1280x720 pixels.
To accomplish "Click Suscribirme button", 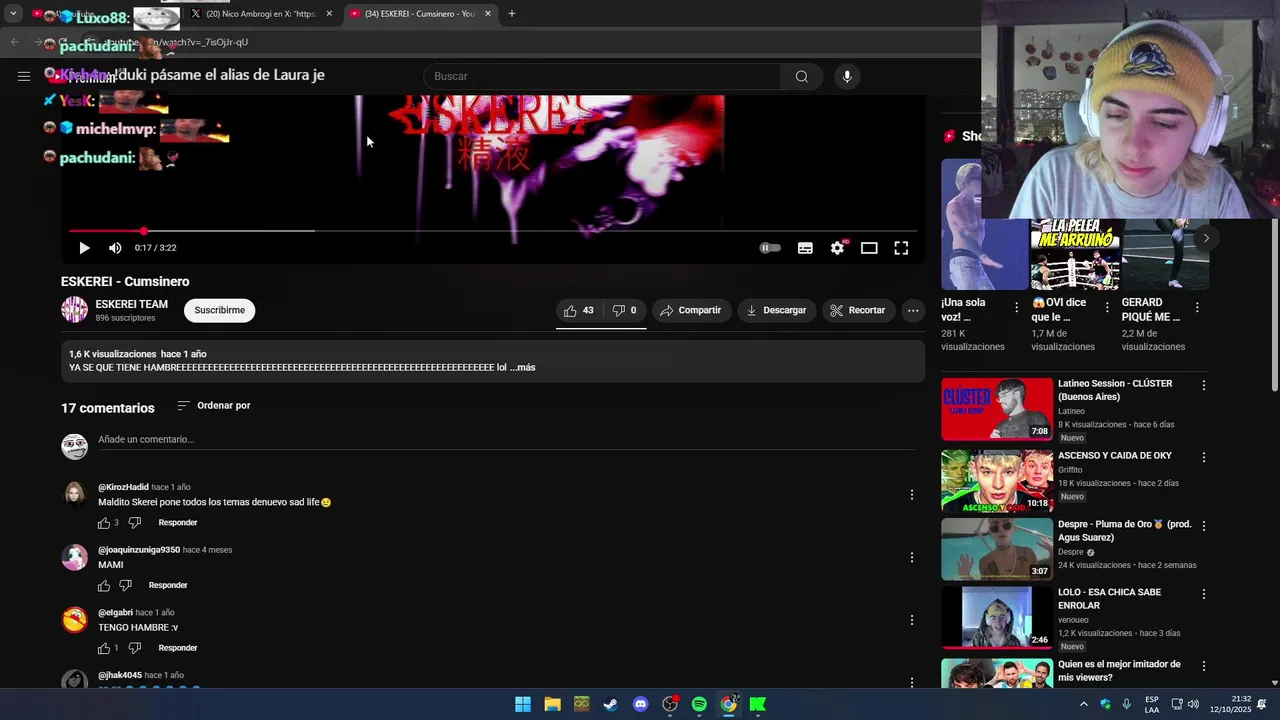I will pyautogui.click(x=220, y=310).
